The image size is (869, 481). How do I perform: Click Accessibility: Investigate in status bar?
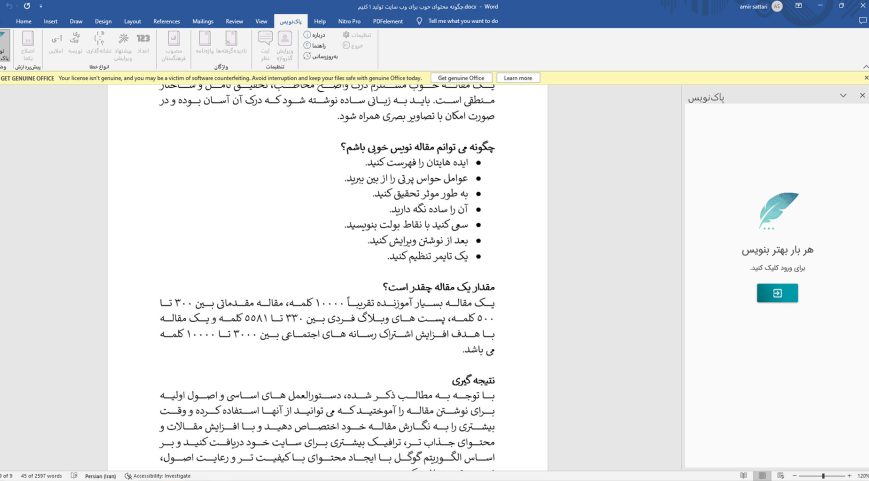157,476
